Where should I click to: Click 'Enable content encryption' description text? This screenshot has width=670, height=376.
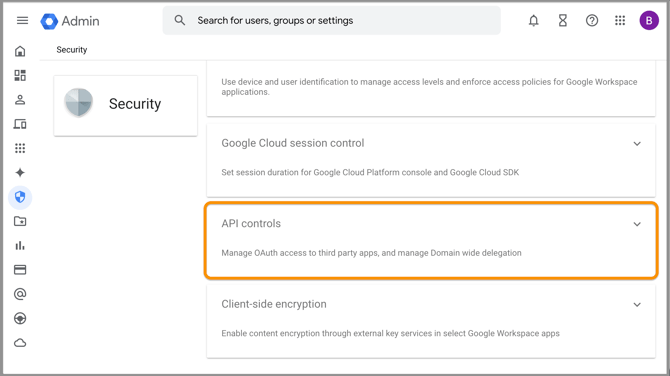[x=390, y=333]
